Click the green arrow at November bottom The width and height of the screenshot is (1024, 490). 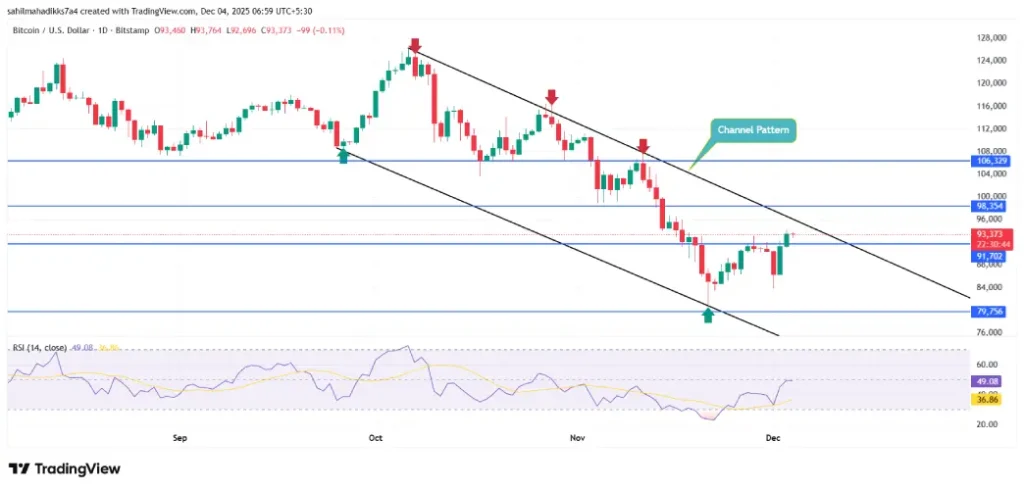point(708,315)
